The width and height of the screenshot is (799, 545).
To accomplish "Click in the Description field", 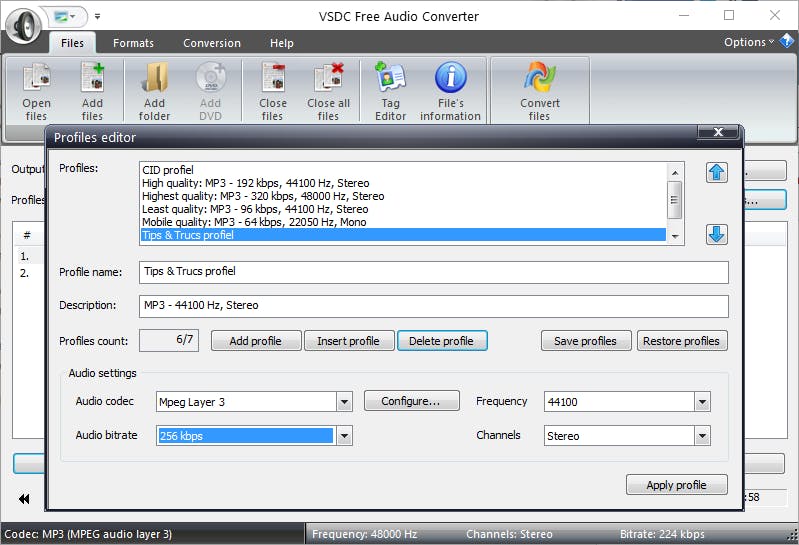I will [x=434, y=306].
